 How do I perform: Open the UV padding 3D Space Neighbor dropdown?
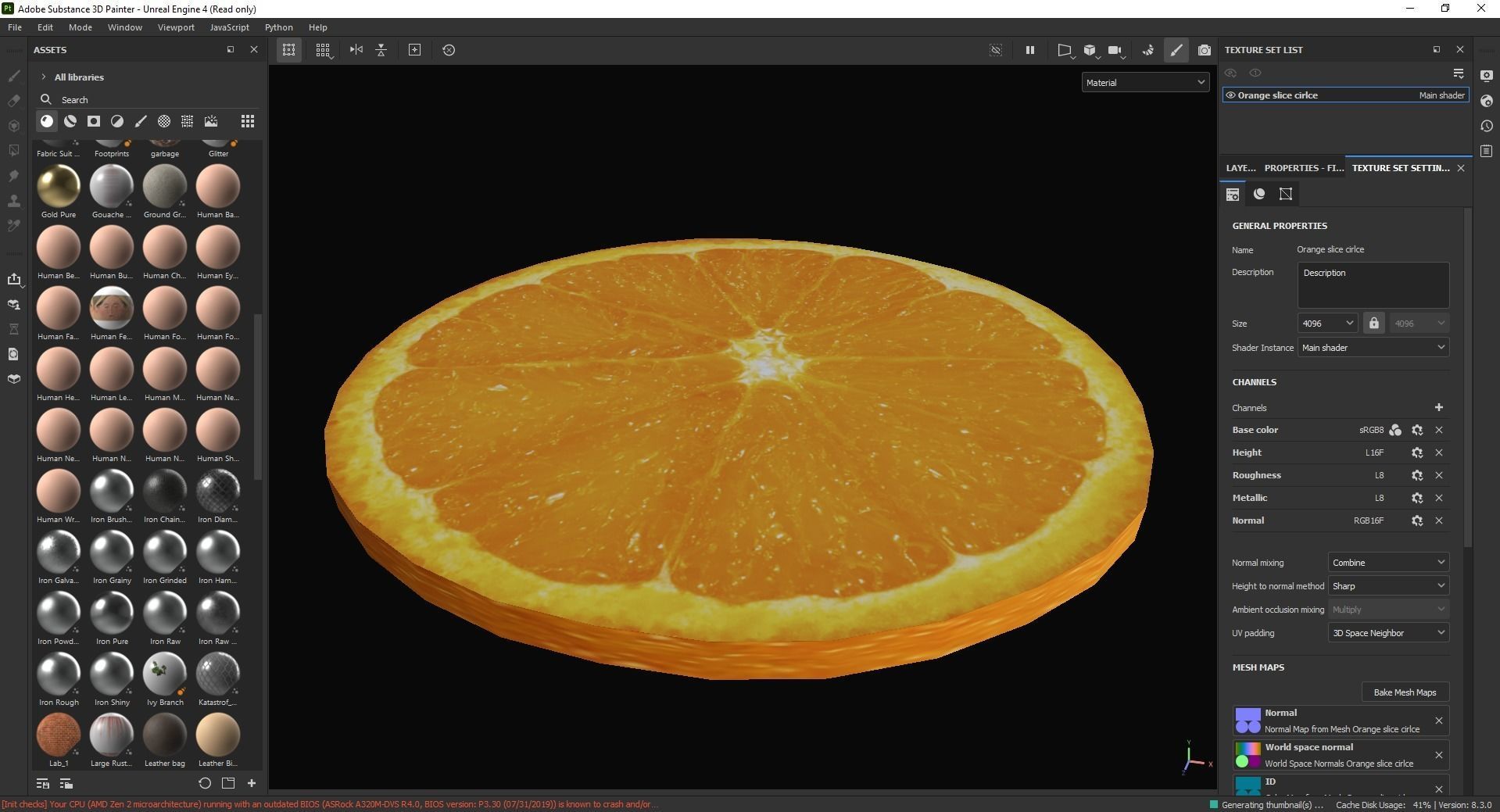pyautogui.click(x=1387, y=632)
